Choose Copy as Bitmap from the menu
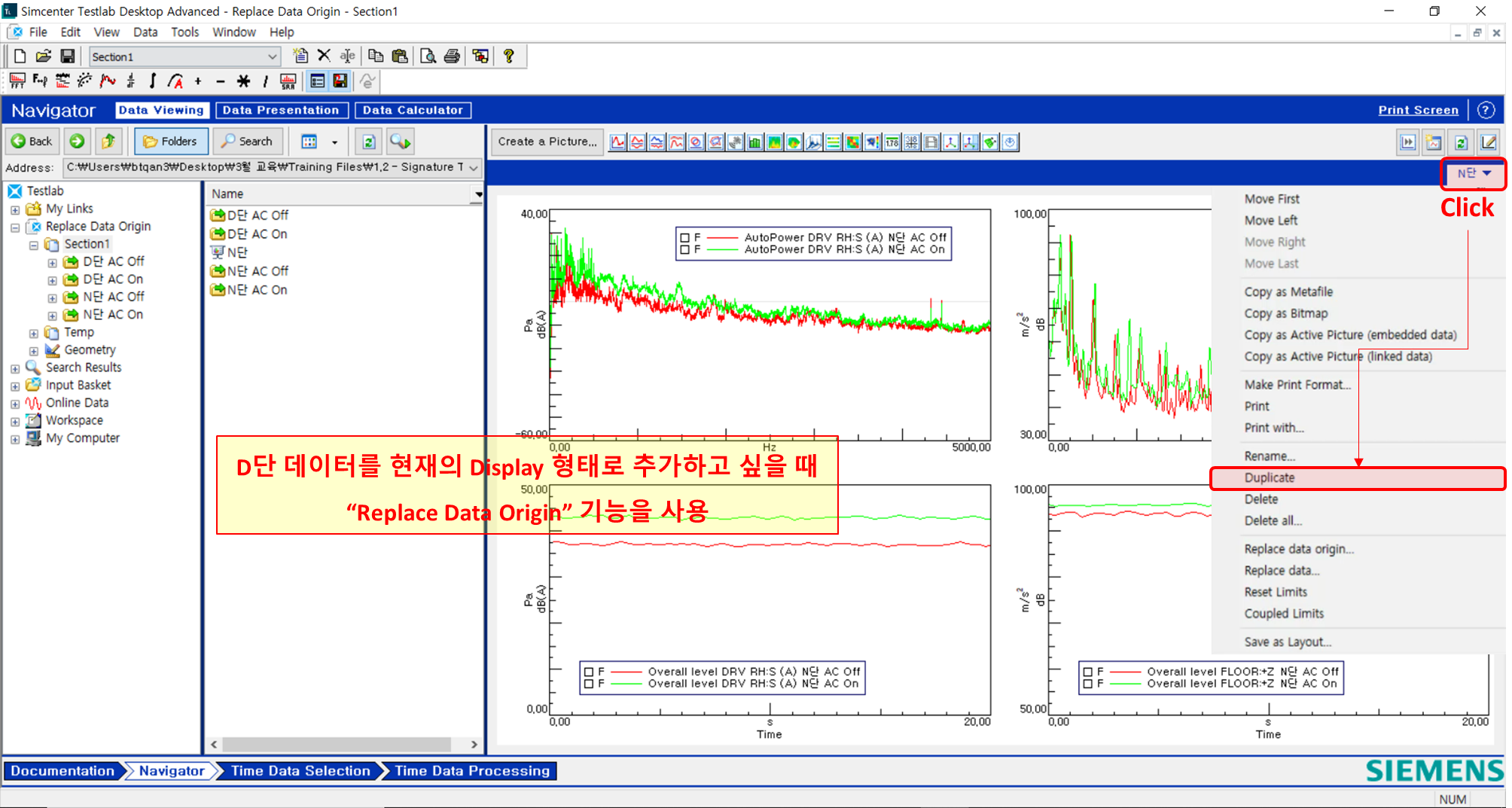Image resolution: width=1512 pixels, height=808 pixels. pyautogui.click(x=1285, y=314)
